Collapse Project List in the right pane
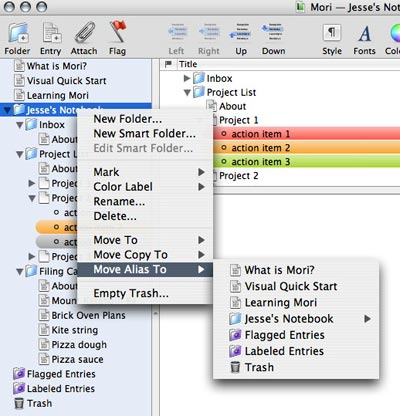 [187, 92]
